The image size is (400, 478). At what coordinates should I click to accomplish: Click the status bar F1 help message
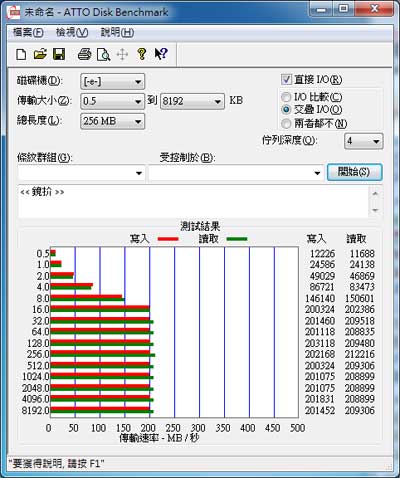56,464
